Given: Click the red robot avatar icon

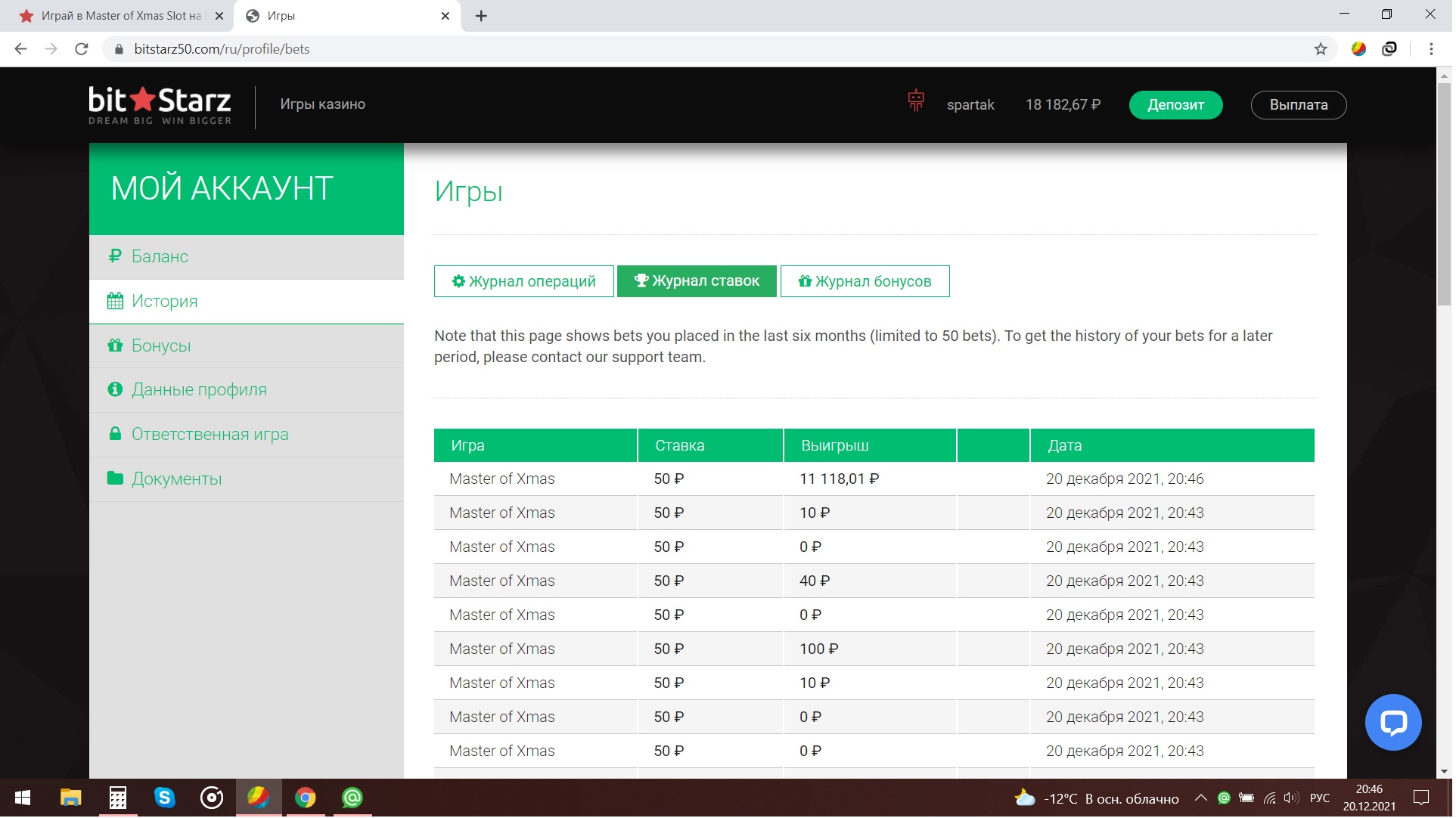Looking at the screenshot, I should (x=917, y=101).
